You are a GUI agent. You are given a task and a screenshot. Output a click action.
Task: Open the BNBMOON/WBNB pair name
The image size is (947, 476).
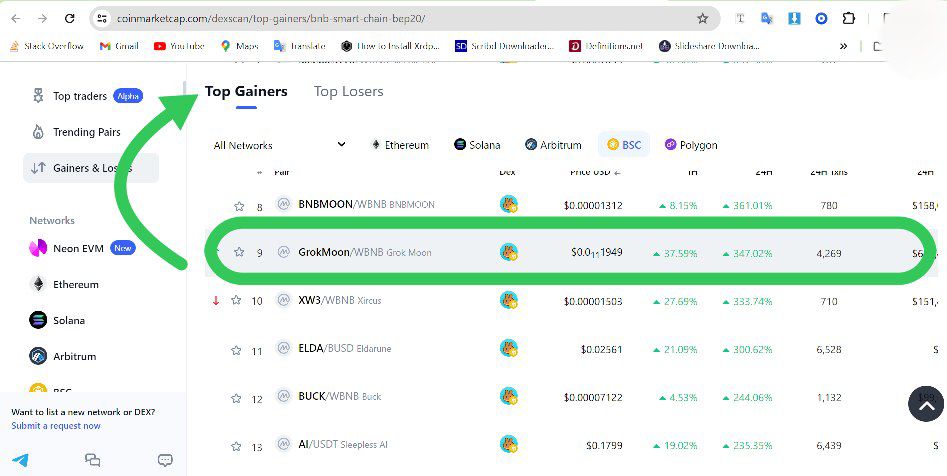point(366,204)
